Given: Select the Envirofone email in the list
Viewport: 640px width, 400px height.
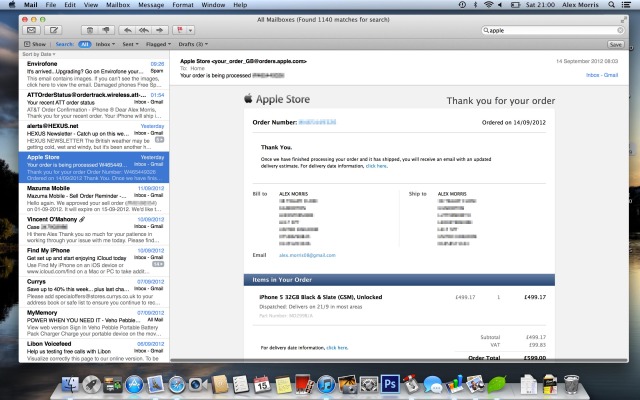Looking at the screenshot, I should coord(94,74).
